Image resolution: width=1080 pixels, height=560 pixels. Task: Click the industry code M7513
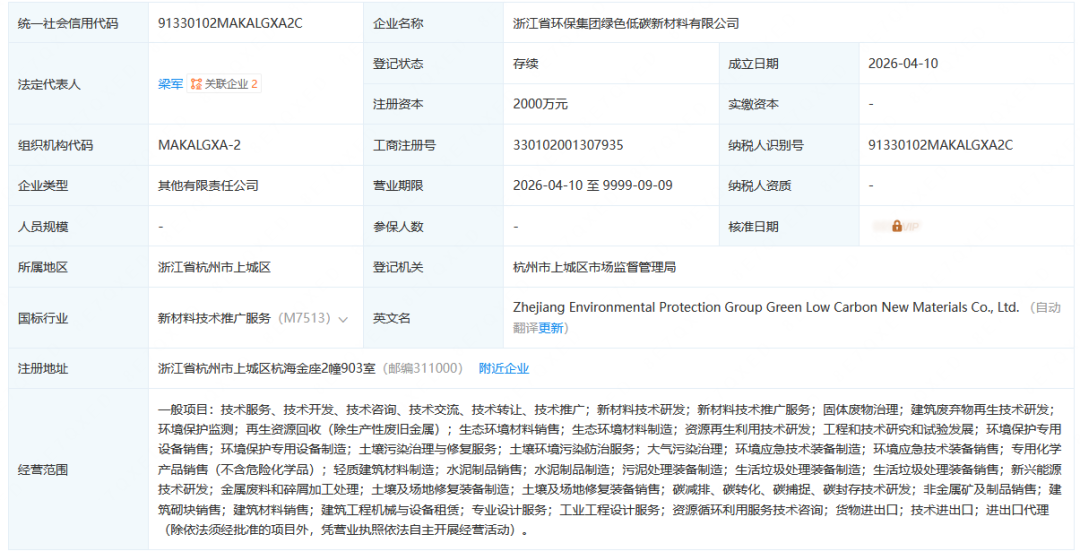pyautogui.click(x=304, y=318)
